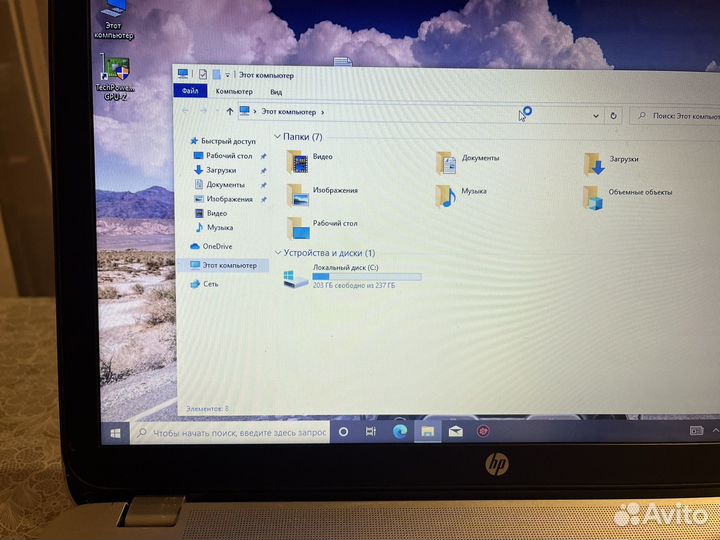Click the '203 ГБ свободно из 237 ГБ' text
Image resolution: width=720 pixels, height=540 pixels.
click(x=354, y=285)
